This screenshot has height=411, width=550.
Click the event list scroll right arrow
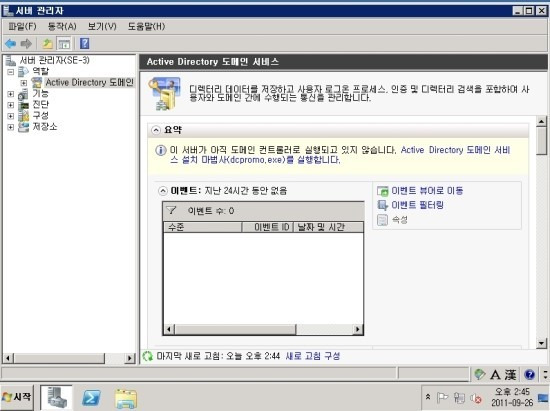pos(357,329)
